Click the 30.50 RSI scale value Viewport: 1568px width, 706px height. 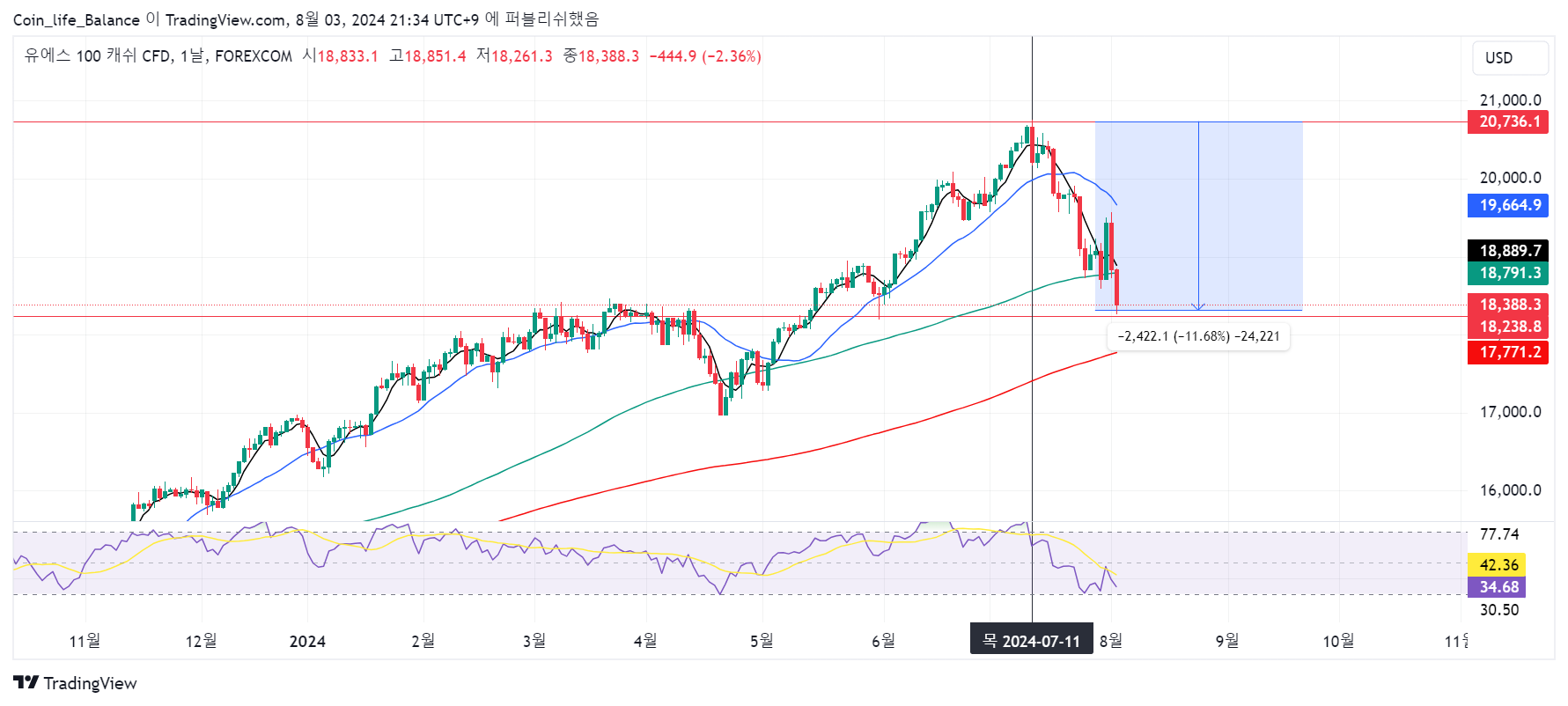(x=1499, y=610)
